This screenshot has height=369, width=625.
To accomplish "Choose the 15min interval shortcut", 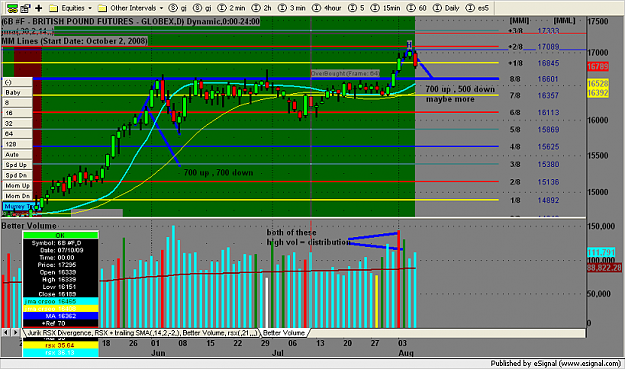I will (x=386, y=8).
